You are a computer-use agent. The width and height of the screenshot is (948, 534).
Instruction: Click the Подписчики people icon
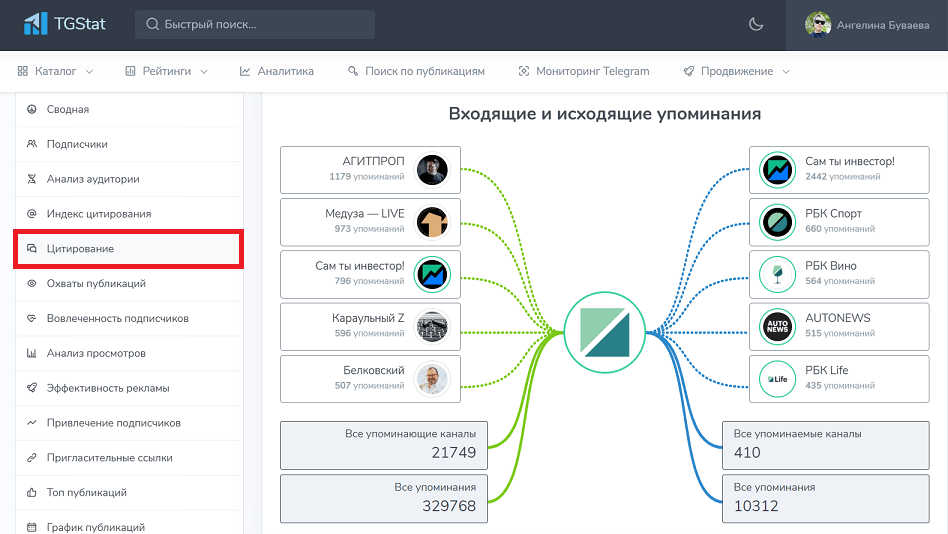(31, 145)
